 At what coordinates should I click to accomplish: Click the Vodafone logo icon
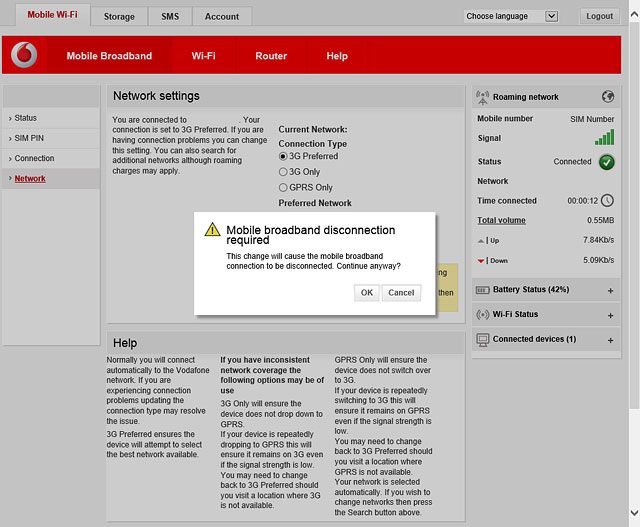(24, 55)
